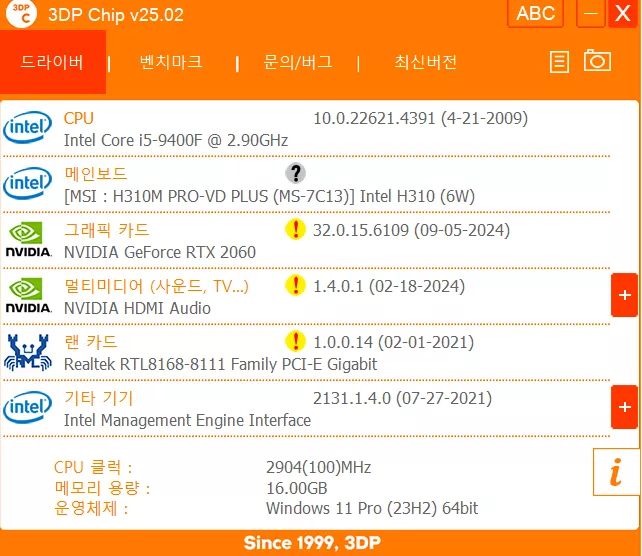Click the 메모리 용량 label
Viewport: 642px width, 556px height.
point(102,488)
